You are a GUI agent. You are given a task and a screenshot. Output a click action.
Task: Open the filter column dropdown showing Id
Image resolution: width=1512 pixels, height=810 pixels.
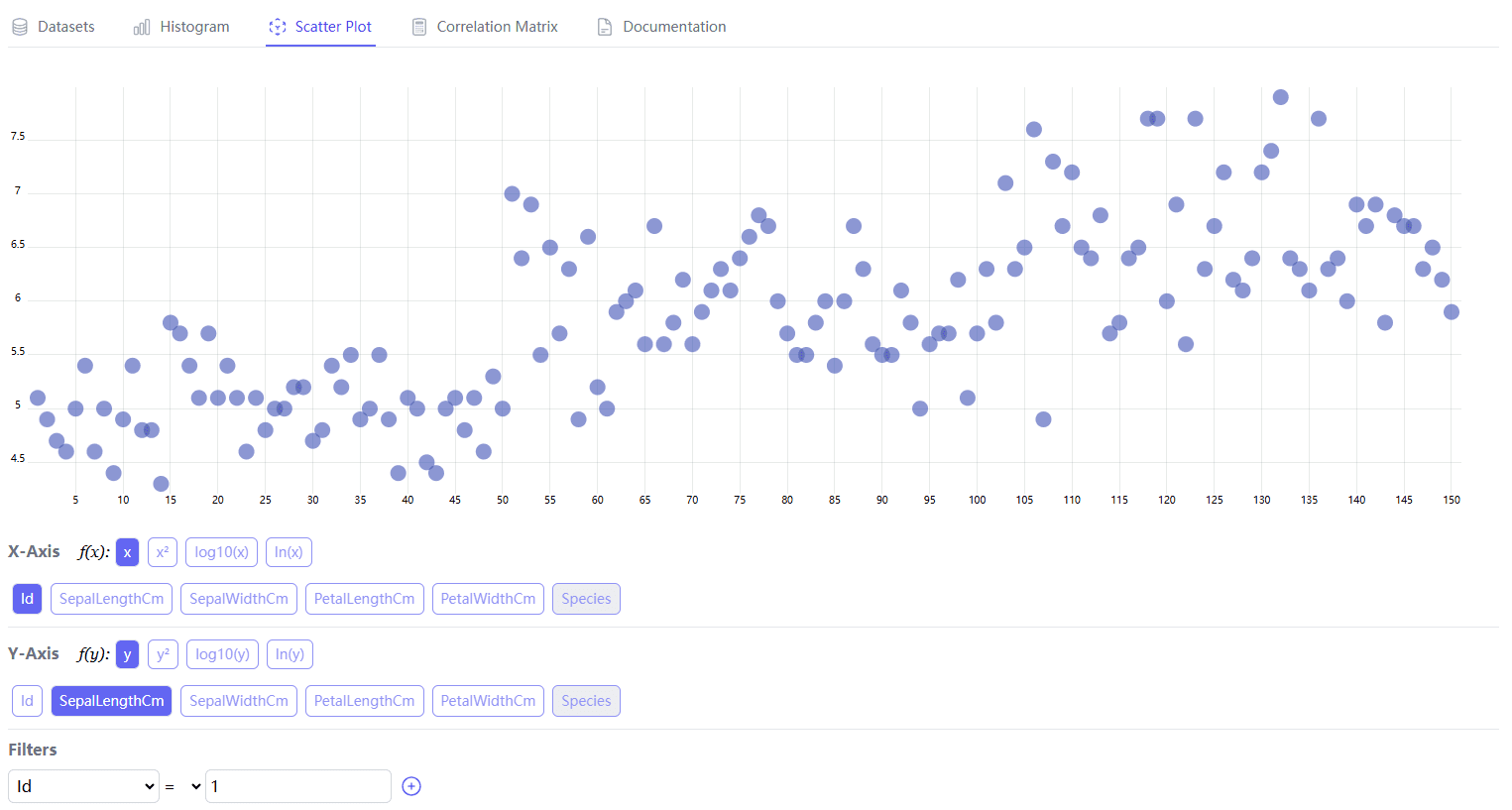click(x=83, y=786)
